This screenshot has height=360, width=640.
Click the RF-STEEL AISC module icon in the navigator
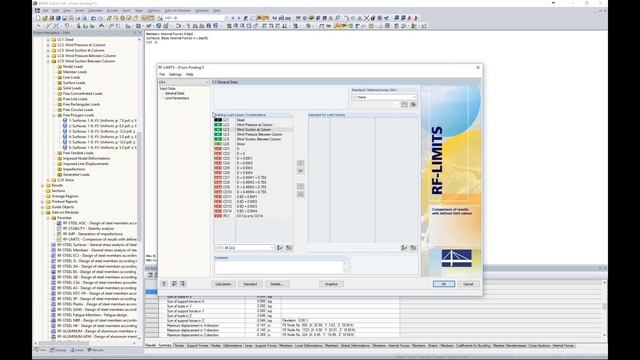click(59, 223)
